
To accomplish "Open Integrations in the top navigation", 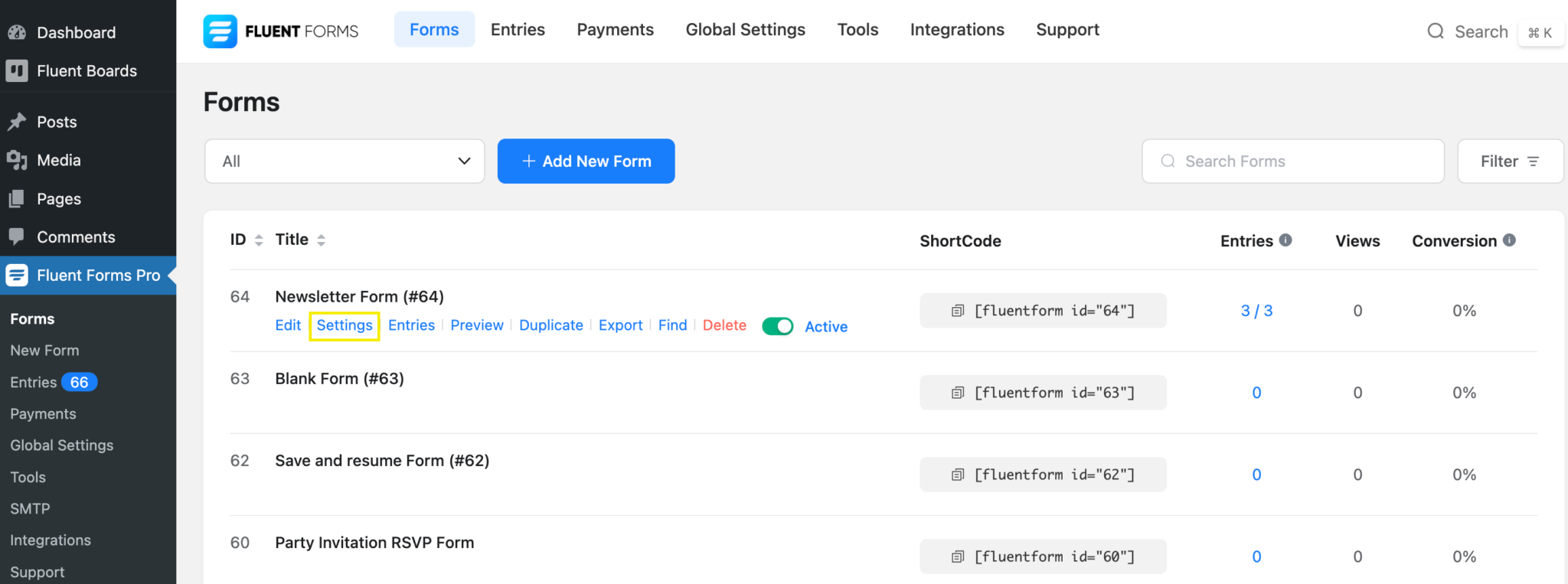I will (956, 30).
